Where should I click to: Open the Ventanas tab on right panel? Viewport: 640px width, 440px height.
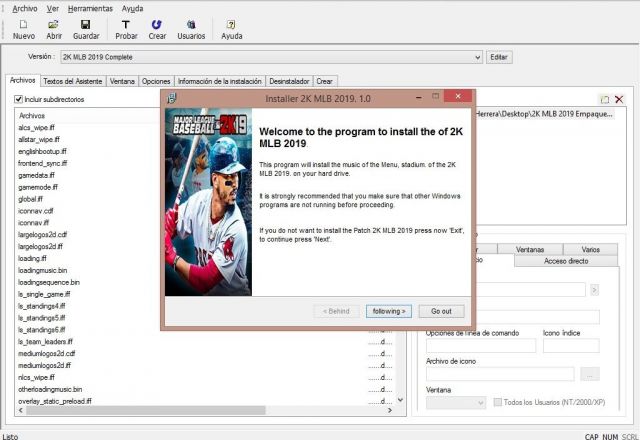click(530, 249)
